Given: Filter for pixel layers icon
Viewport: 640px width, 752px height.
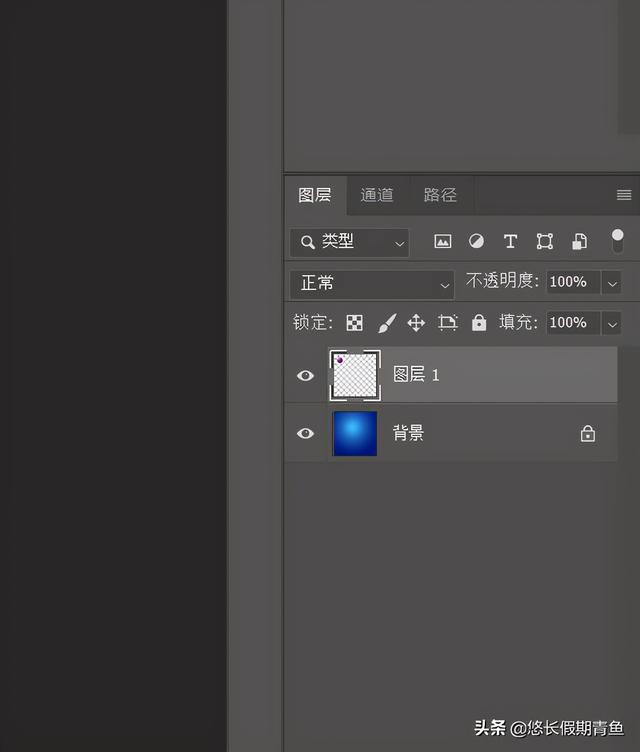Looking at the screenshot, I should pos(442,241).
